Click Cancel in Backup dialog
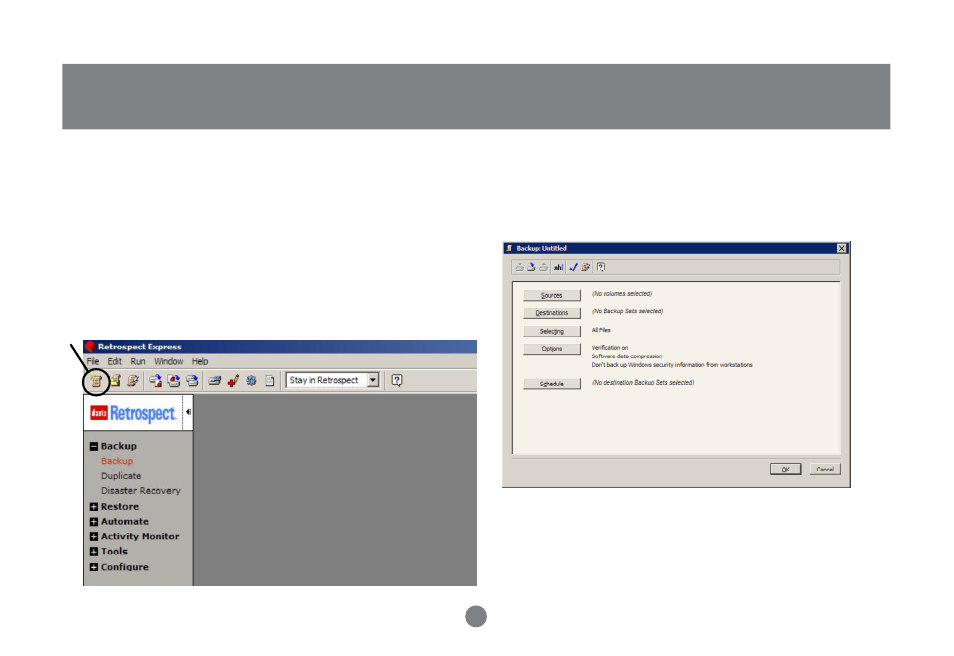Screen dimensions: 954x656 point(825,469)
